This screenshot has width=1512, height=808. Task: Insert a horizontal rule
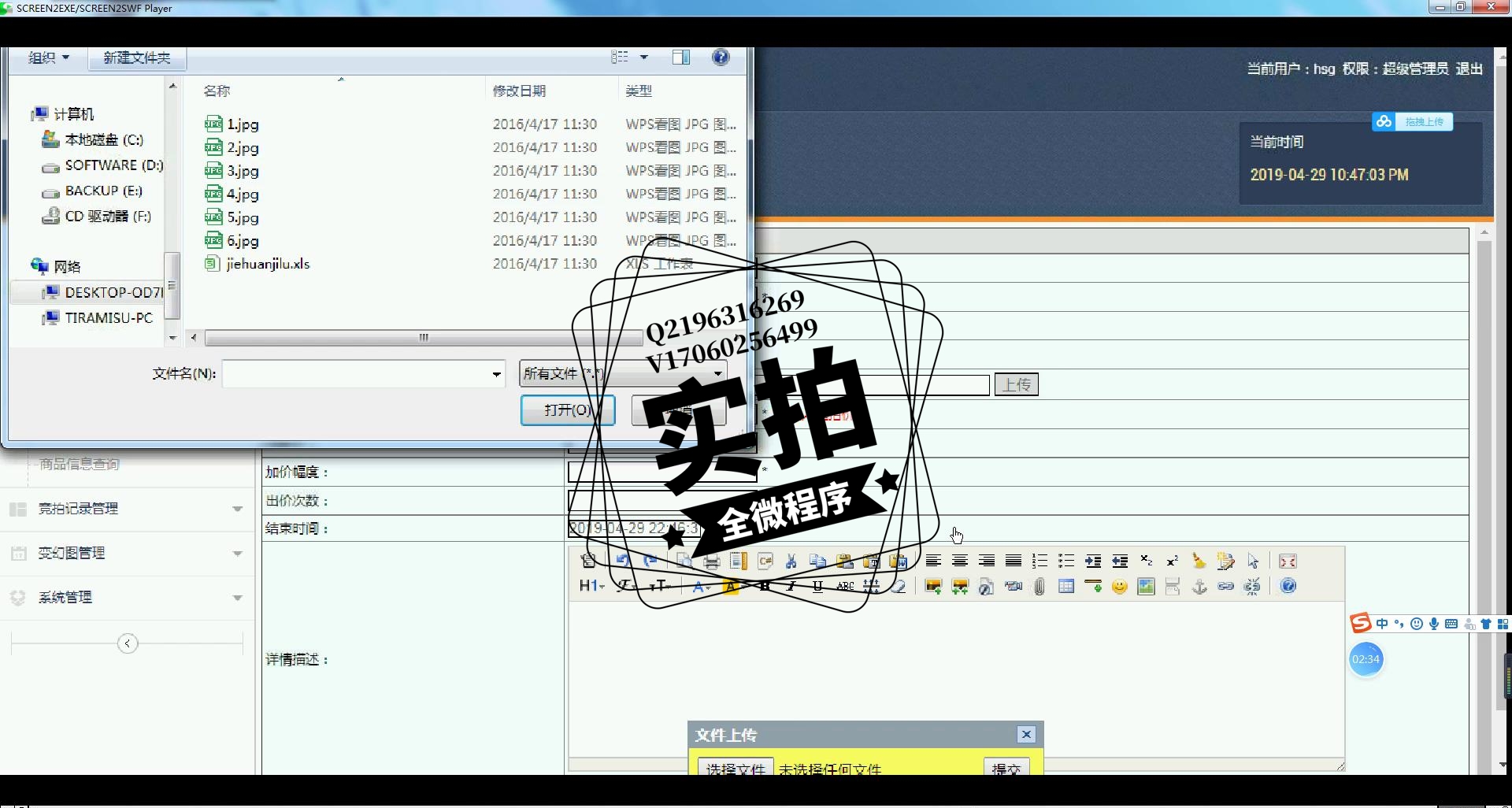click(x=1093, y=587)
